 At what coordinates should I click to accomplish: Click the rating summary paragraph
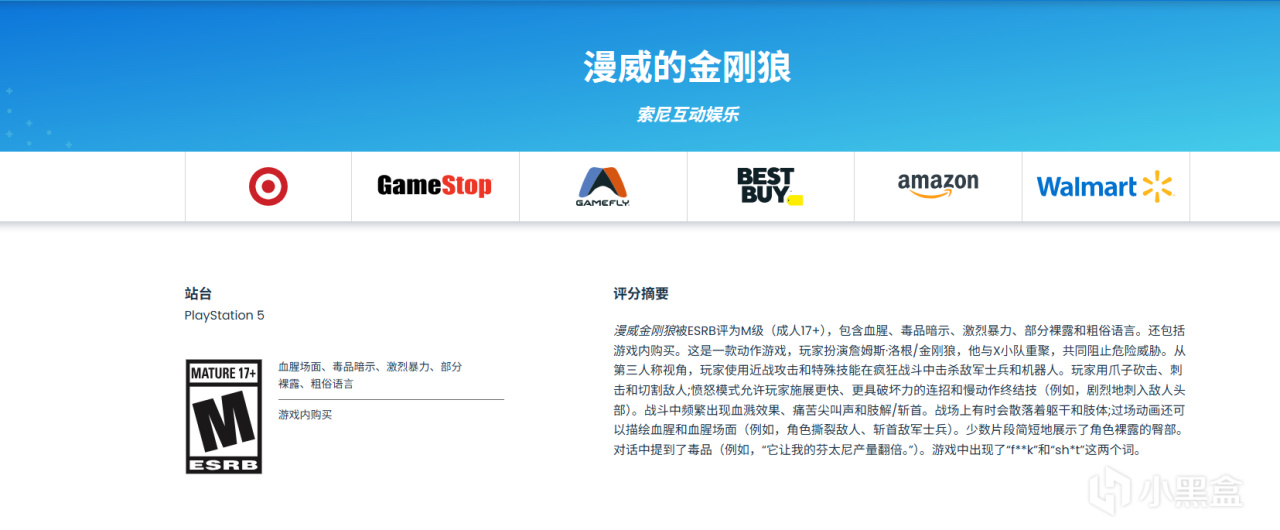pos(899,390)
